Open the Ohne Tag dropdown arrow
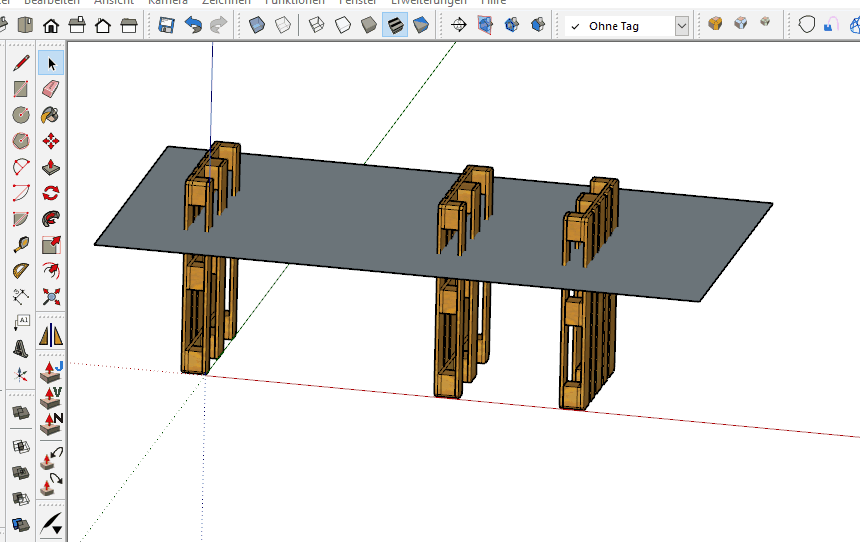 click(681, 26)
